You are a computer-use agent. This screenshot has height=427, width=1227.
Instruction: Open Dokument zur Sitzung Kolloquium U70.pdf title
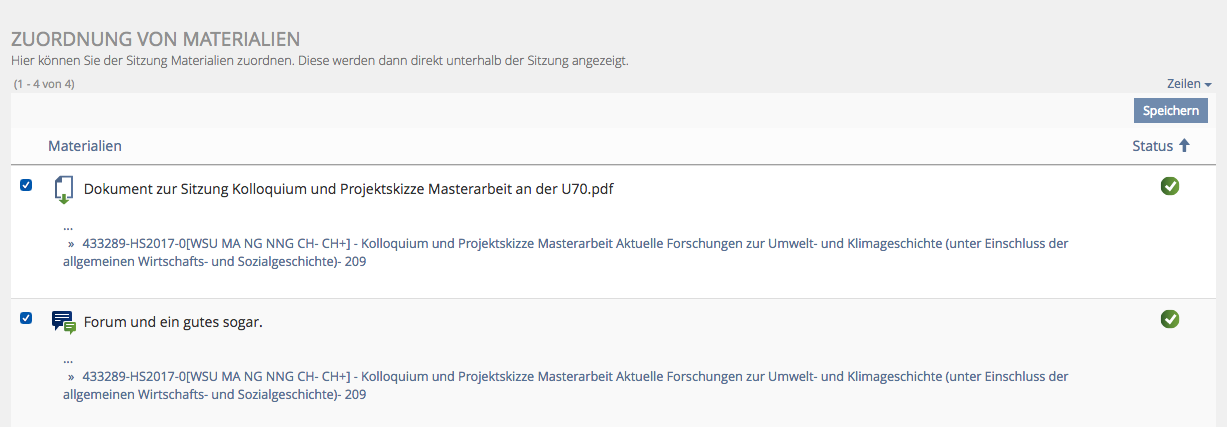[348, 188]
